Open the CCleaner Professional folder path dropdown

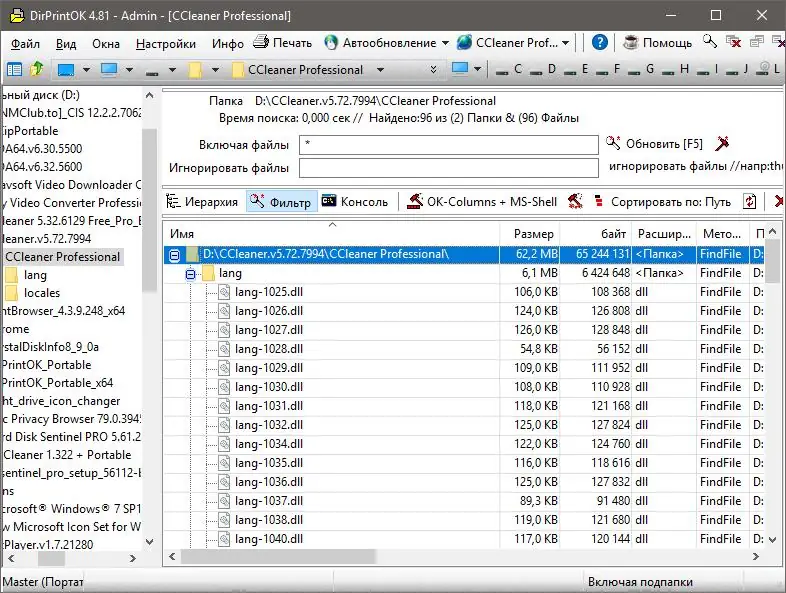point(380,69)
